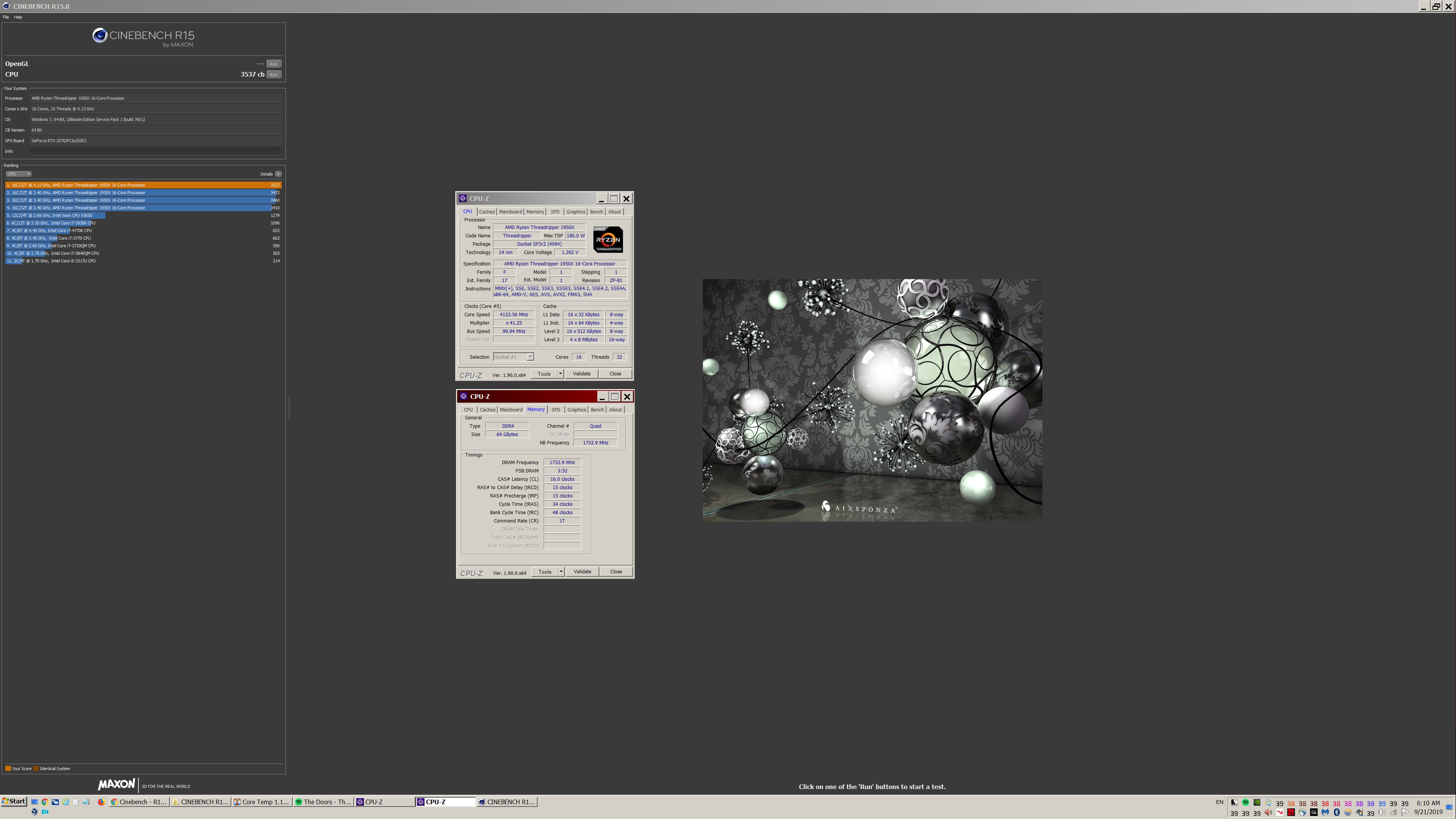Click the Ryzen Threadripper logo in CPU-Z
1456x819 pixels.
pos(608,239)
